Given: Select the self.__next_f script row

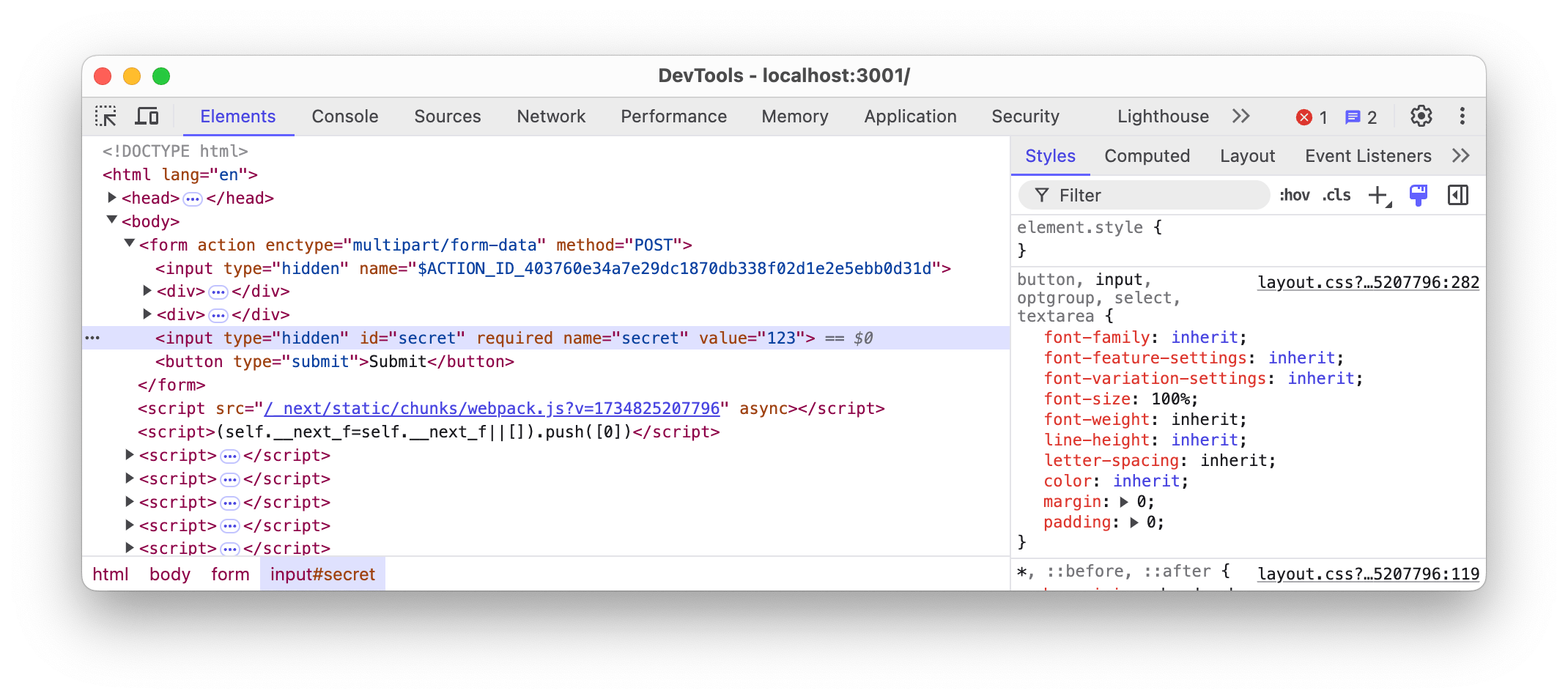Looking at the screenshot, I should pyautogui.click(x=546, y=432).
